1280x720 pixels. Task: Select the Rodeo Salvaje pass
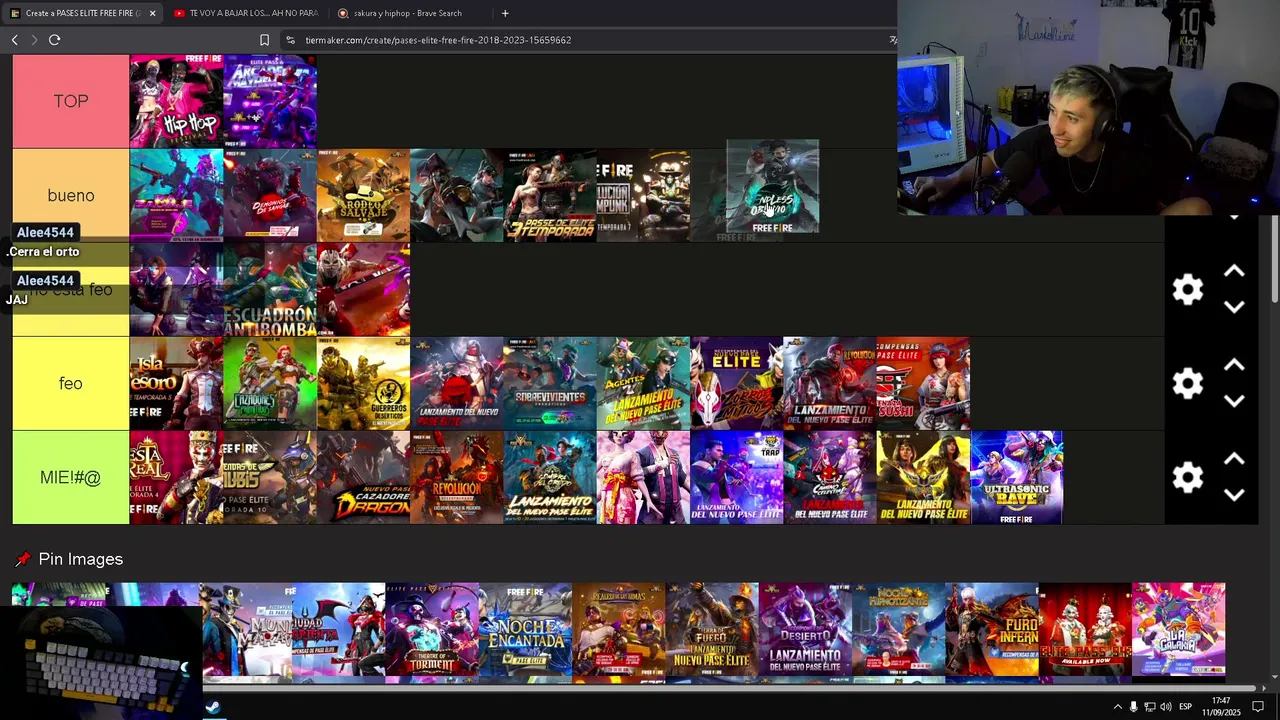click(x=363, y=195)
